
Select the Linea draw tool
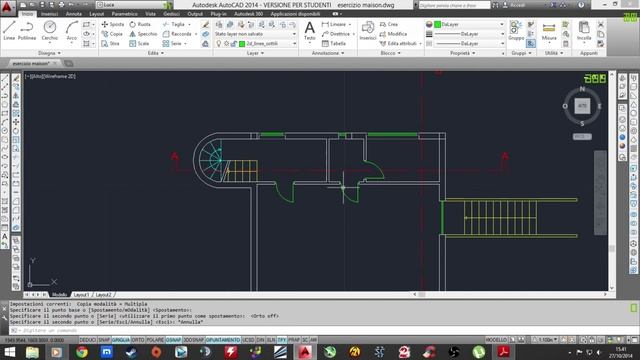(9, 31)
